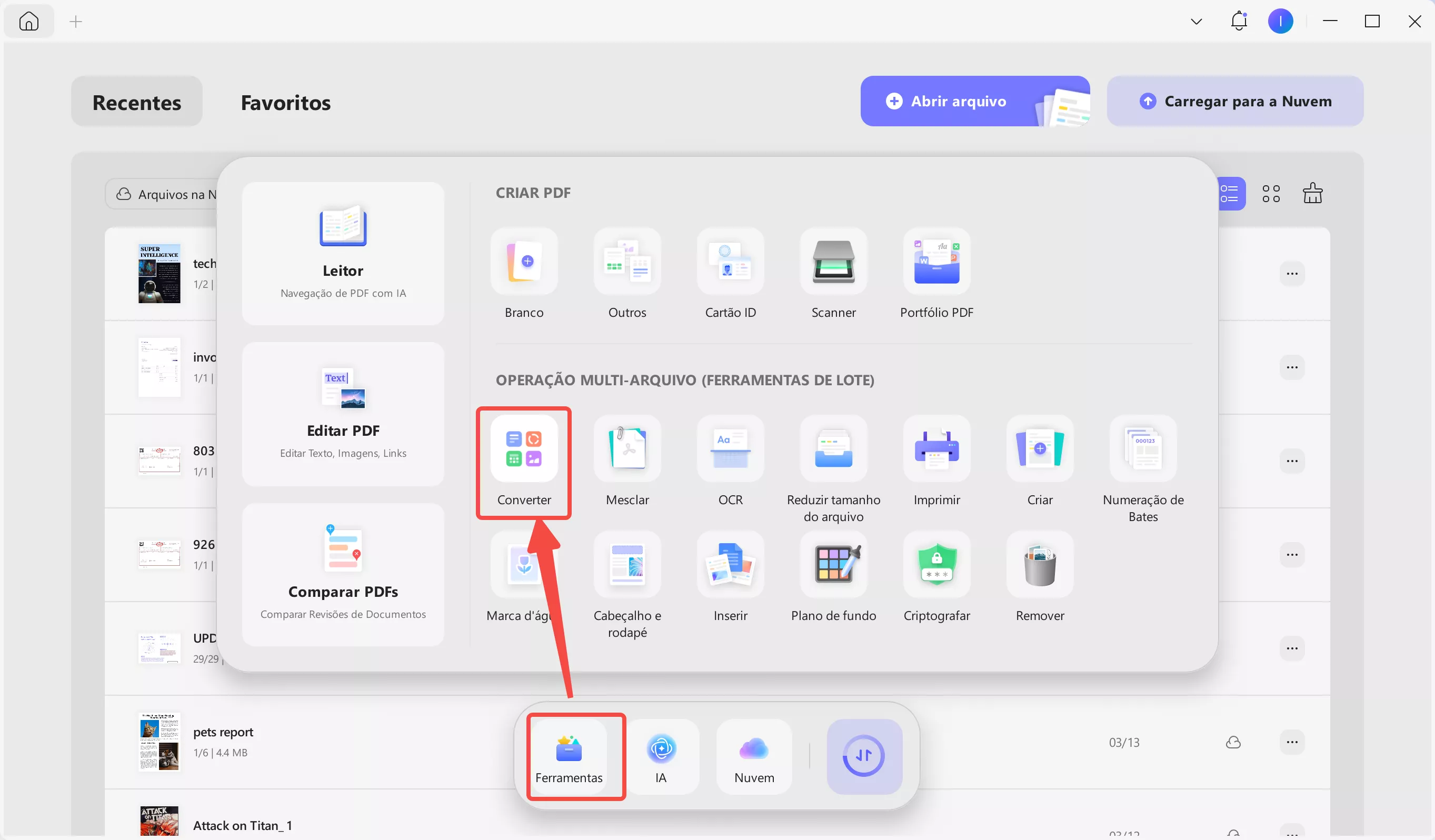
Task: Click Carregar para a Nuvem
Action: (1234, 101)
